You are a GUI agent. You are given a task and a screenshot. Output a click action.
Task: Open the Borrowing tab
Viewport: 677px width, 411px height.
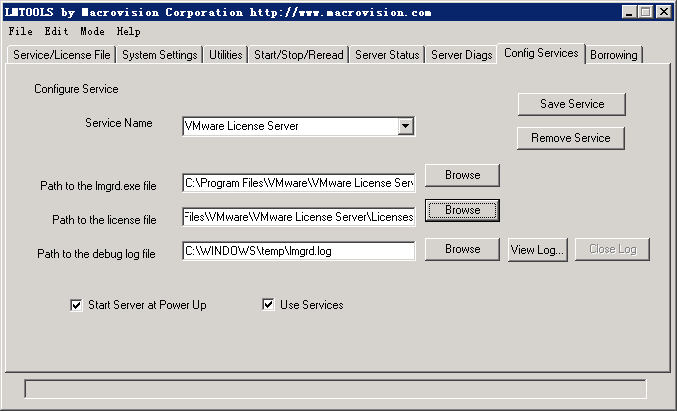(613, 55)
